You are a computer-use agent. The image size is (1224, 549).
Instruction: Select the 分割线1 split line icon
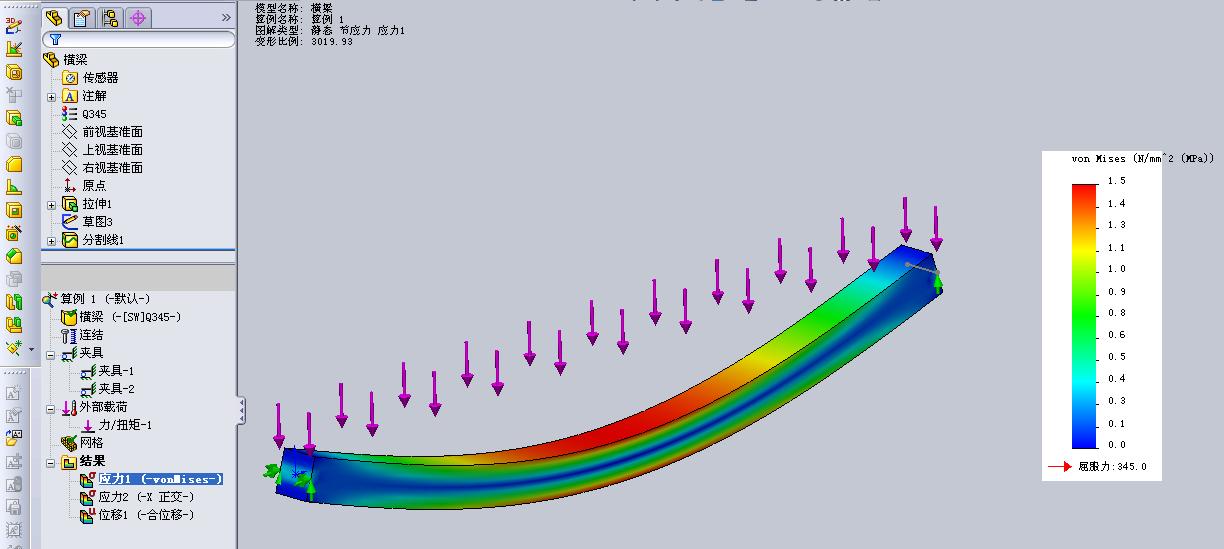(x=70, y=240)
